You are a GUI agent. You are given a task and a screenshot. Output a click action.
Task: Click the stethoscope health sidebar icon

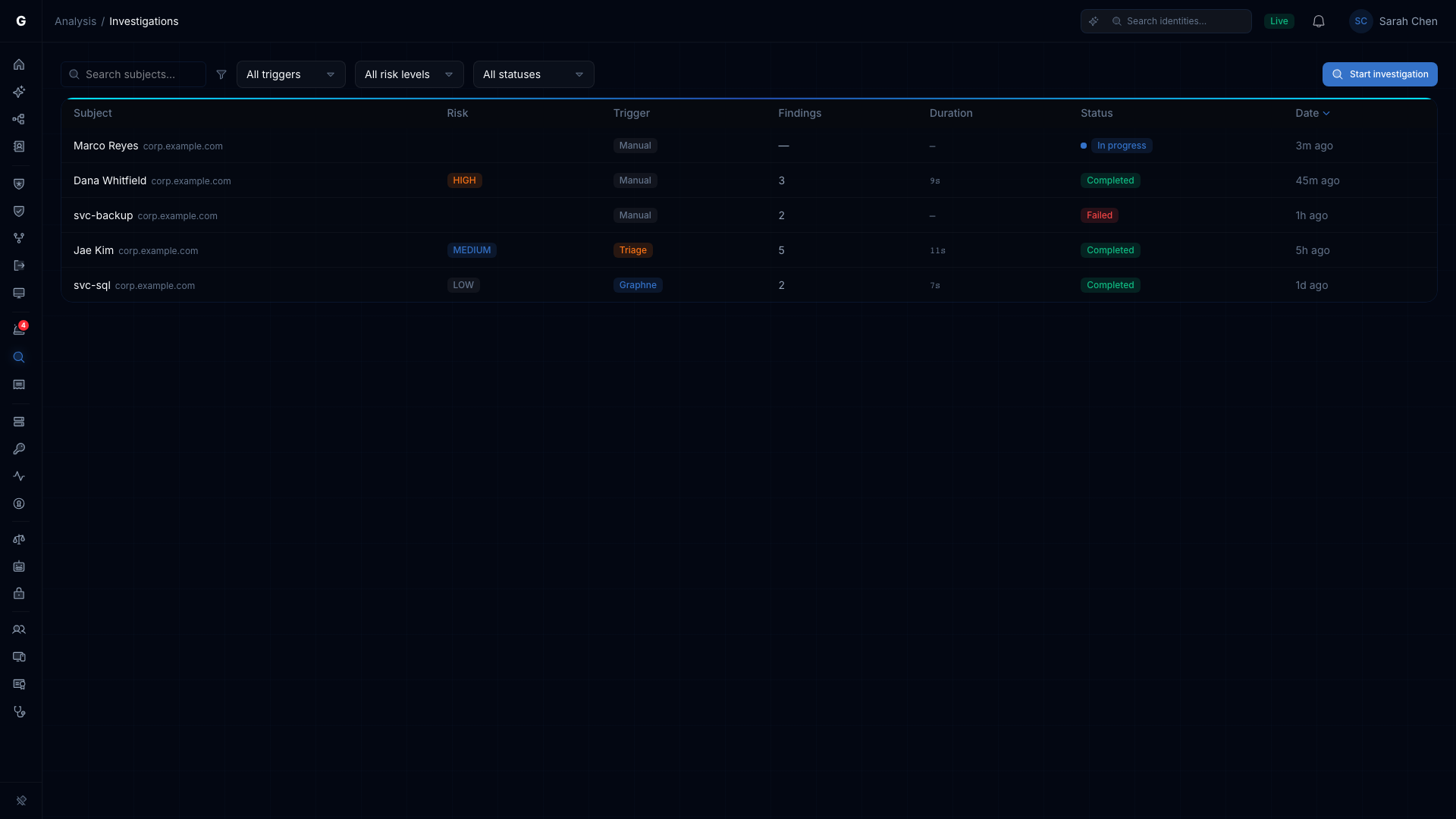coord(19,711)
